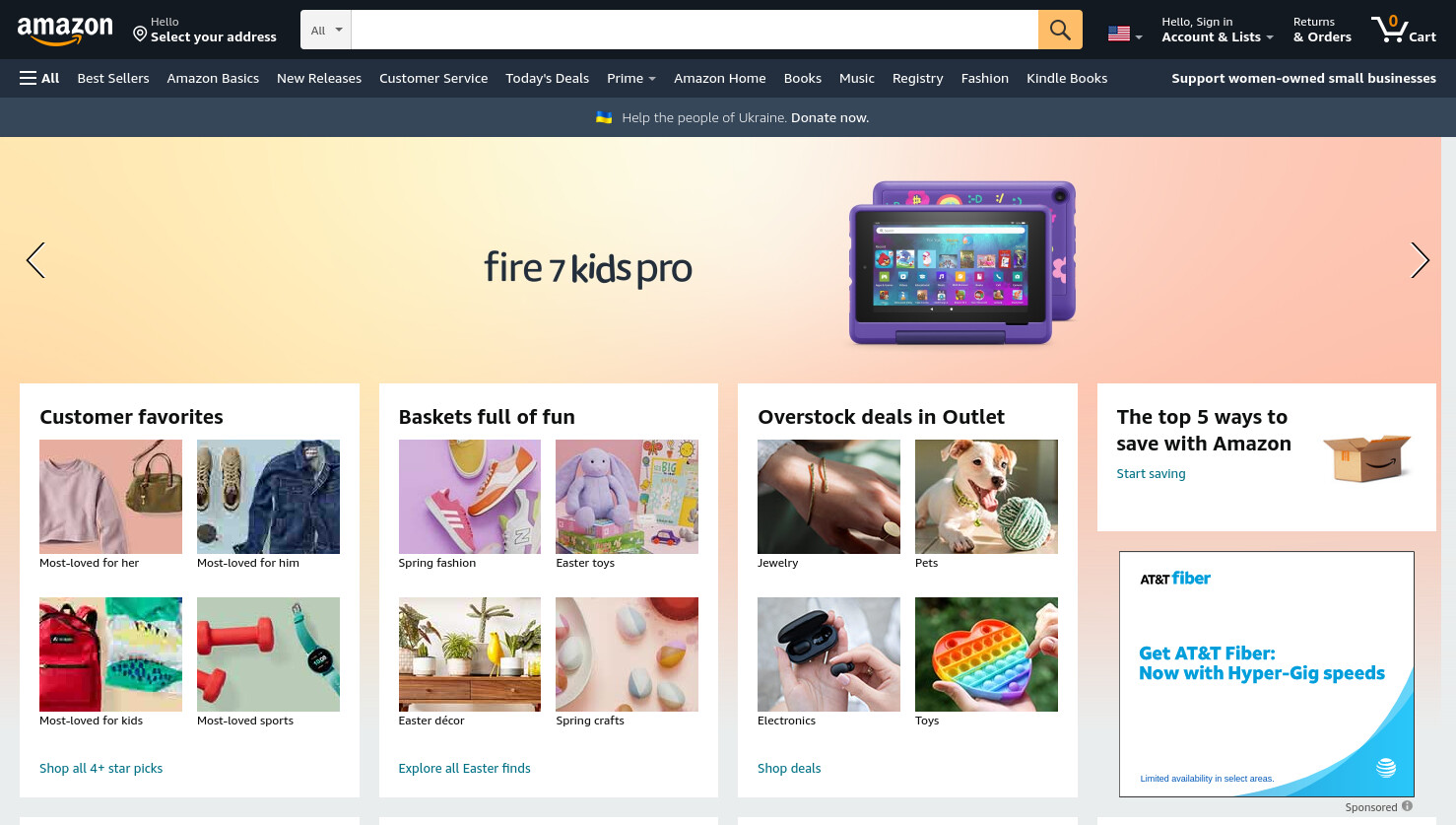The width and height of the screenshot is (1456, 825).
Task: Expand the All search category dropdown
Action: [x=326, y=30]
